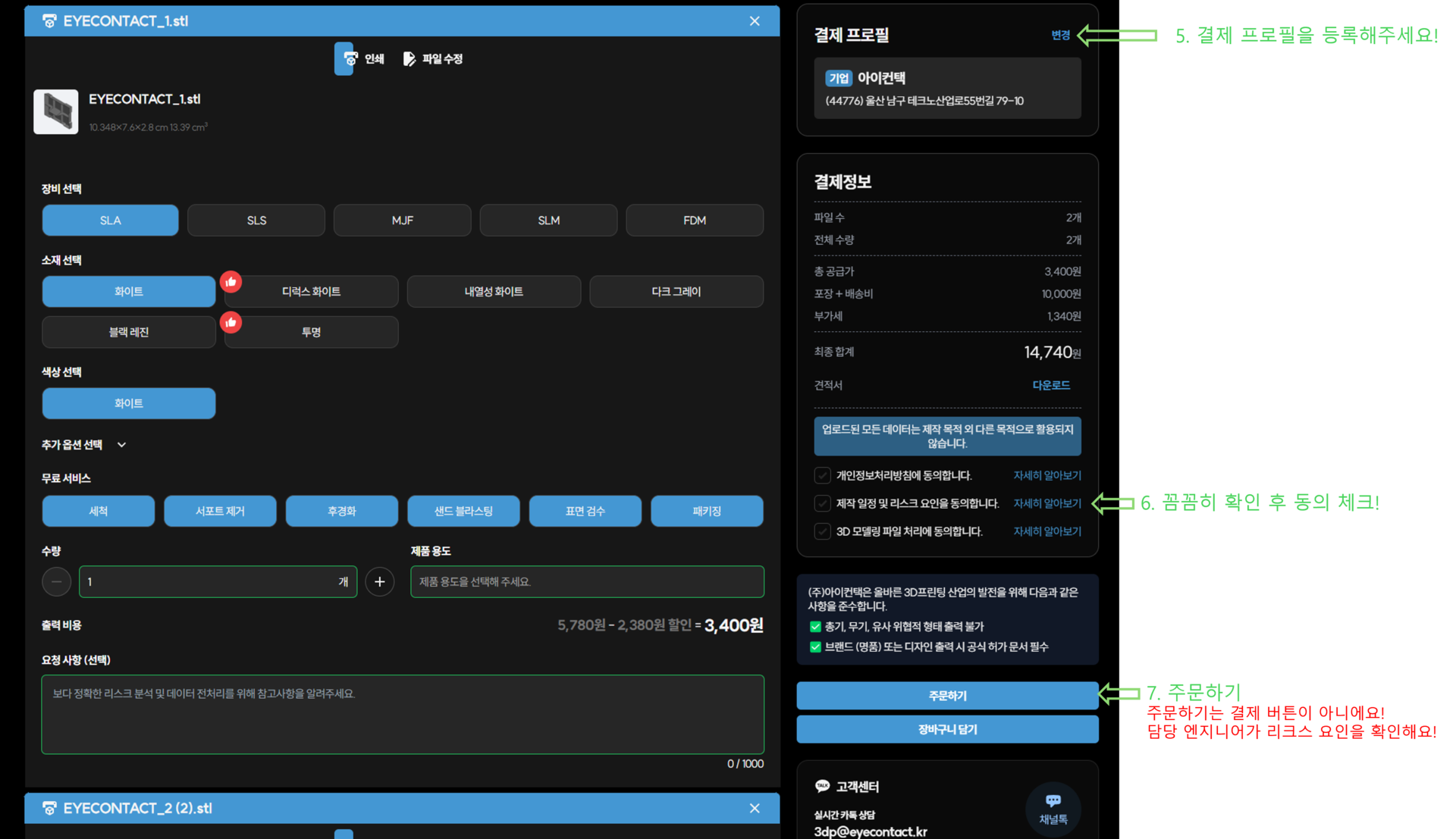The width and height of the screenshot is (1456, 839).
Task: Select FDM equipment
Action: click(x=695, y=221)
